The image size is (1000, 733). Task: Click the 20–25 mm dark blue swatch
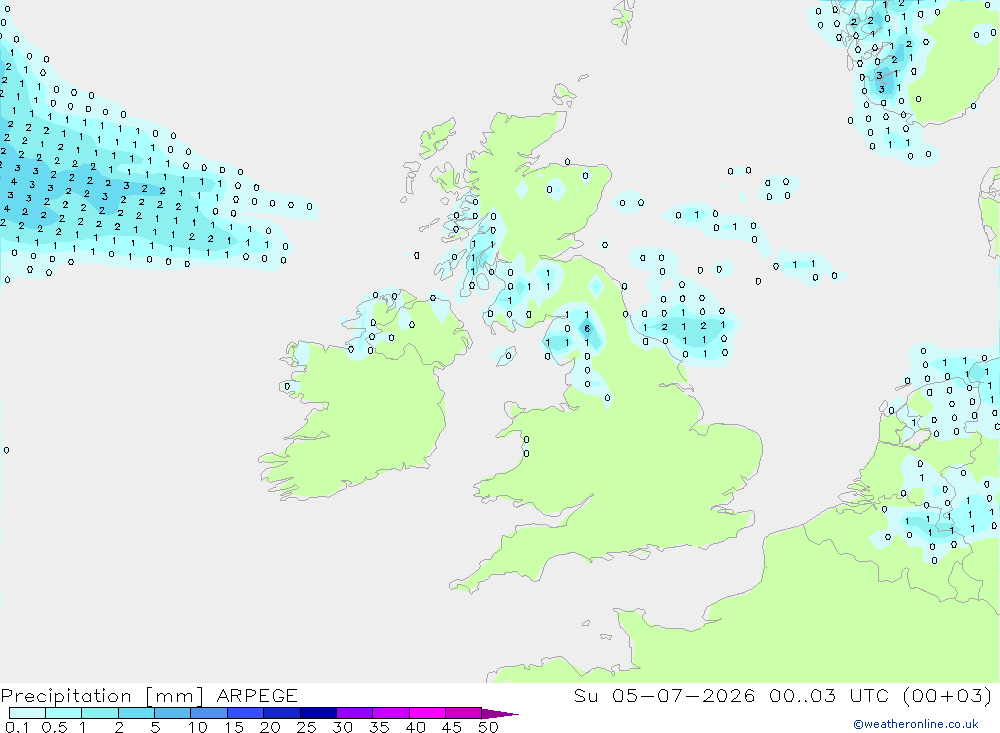point(281,713)
